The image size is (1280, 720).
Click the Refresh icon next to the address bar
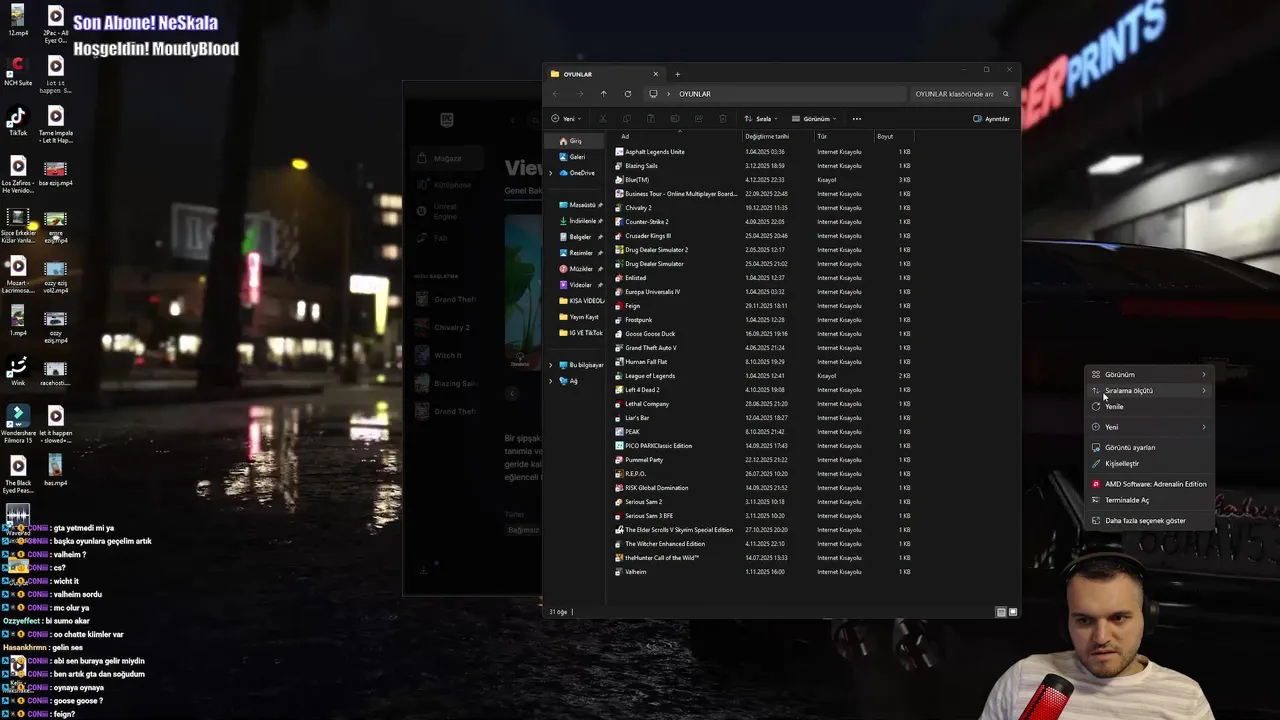[x=628, y=94]
